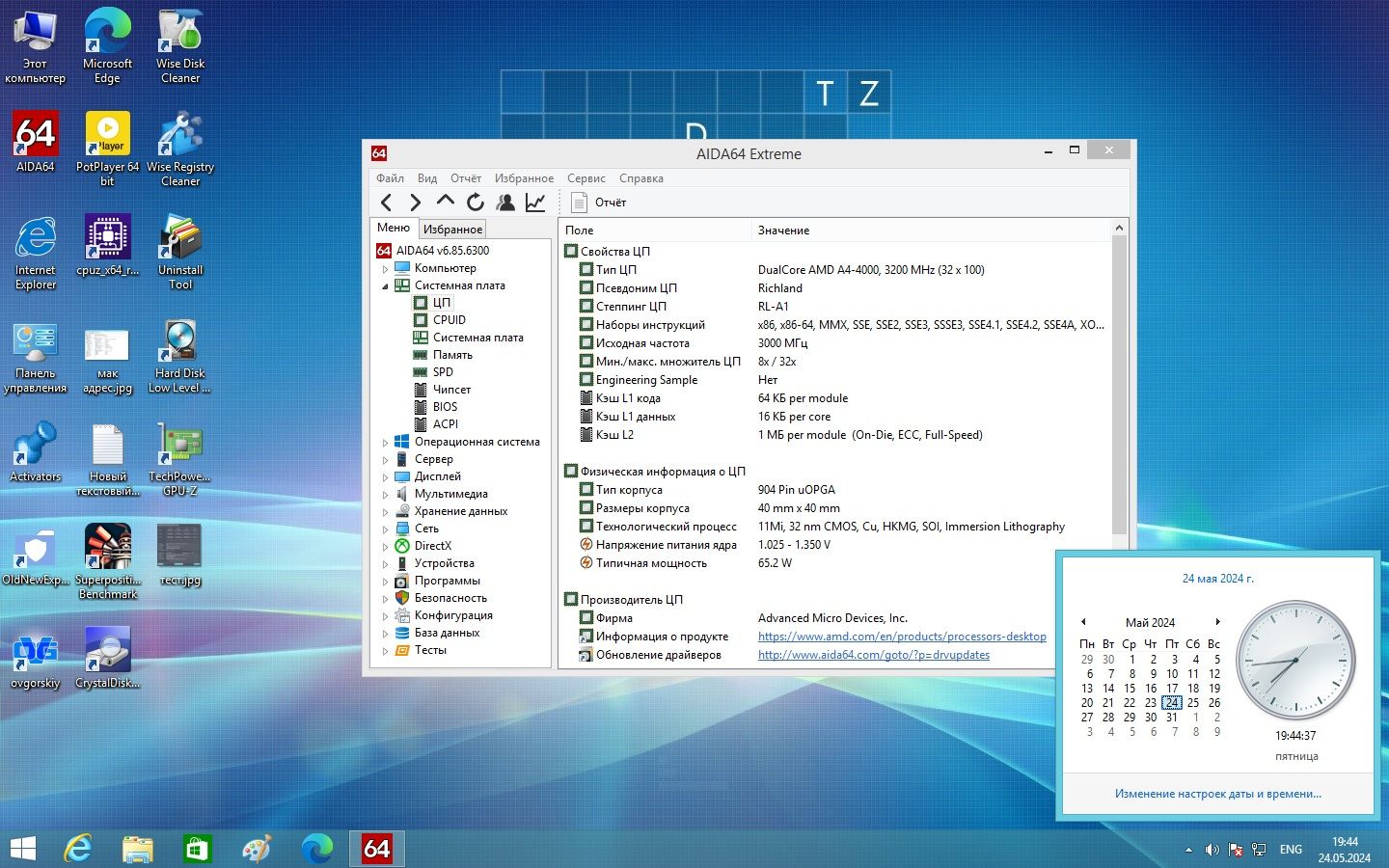Select day 31 in the May calendar
This screenshot has width=1389, height=868.
[x=1172, y=718]
